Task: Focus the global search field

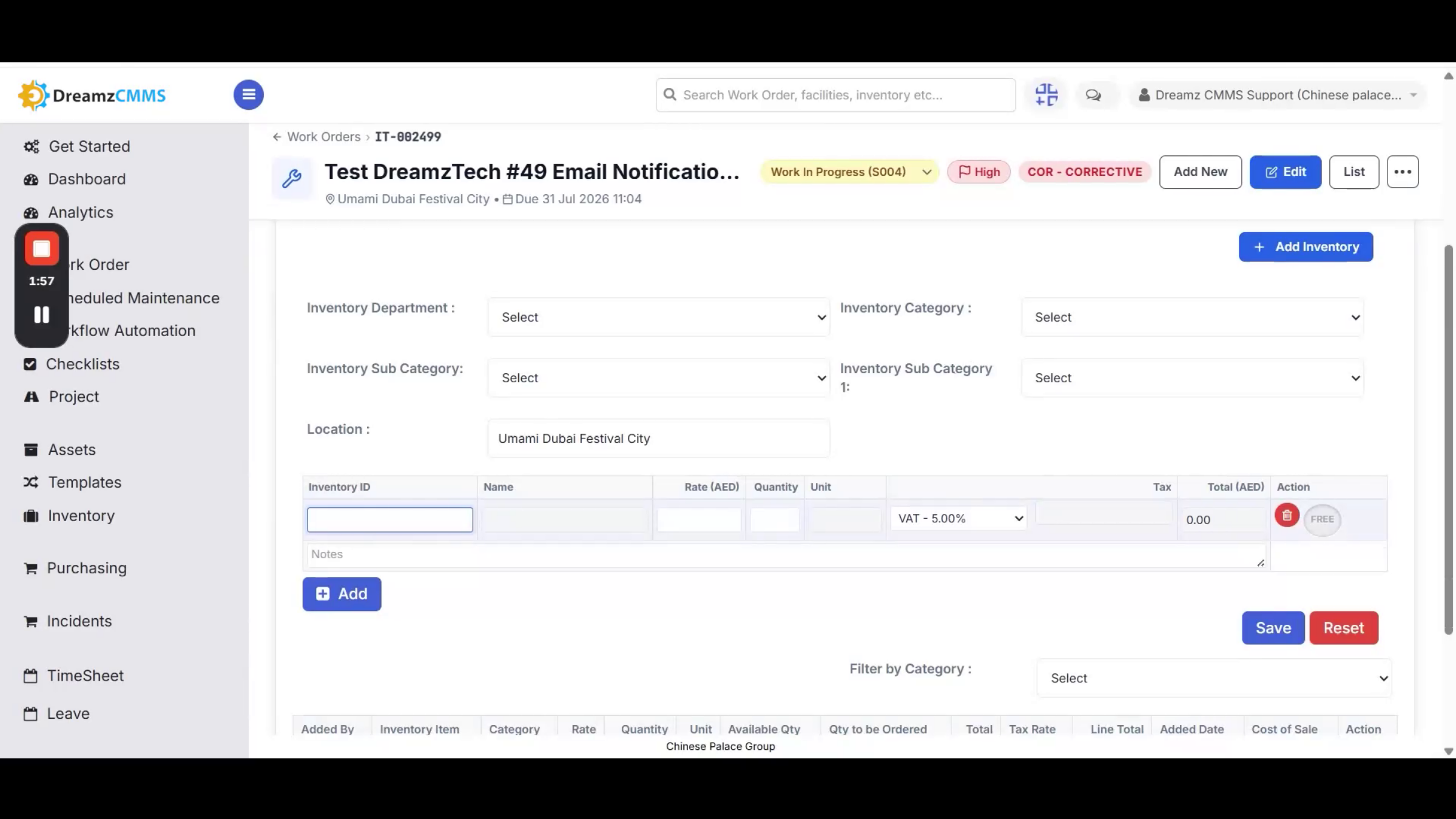Action: pos(835,95)
